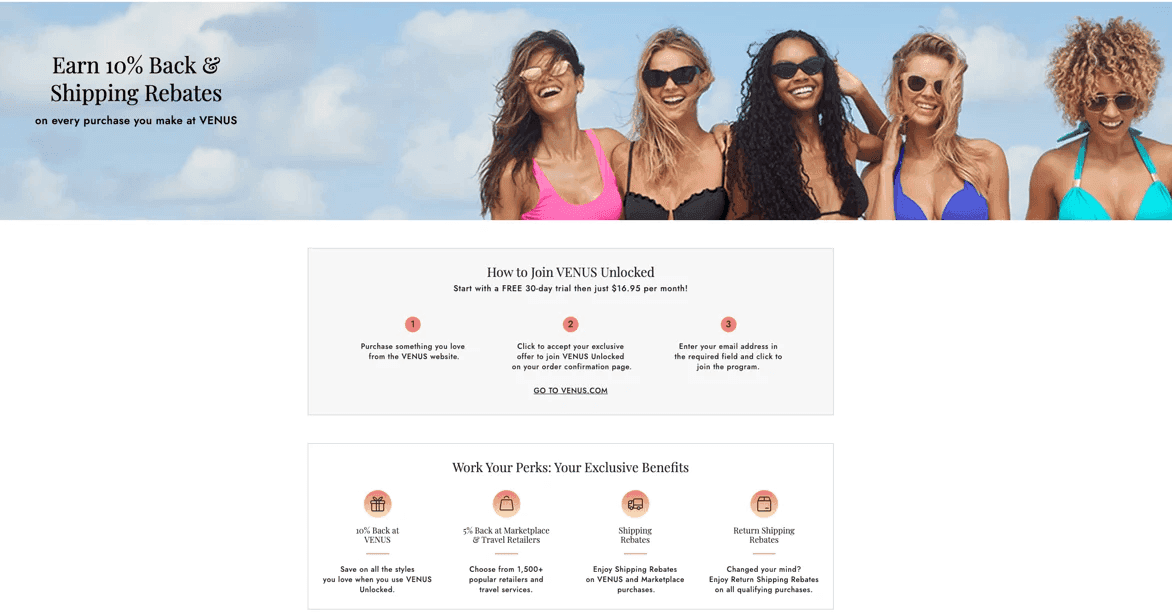Click the Return Shipping Rebates benefit title
The image size is (1172, 612).
(x=764, y=535)
